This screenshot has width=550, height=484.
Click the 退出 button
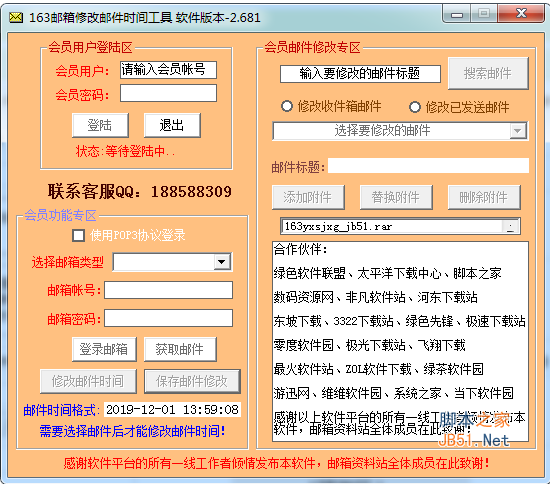tap(172, 125)
